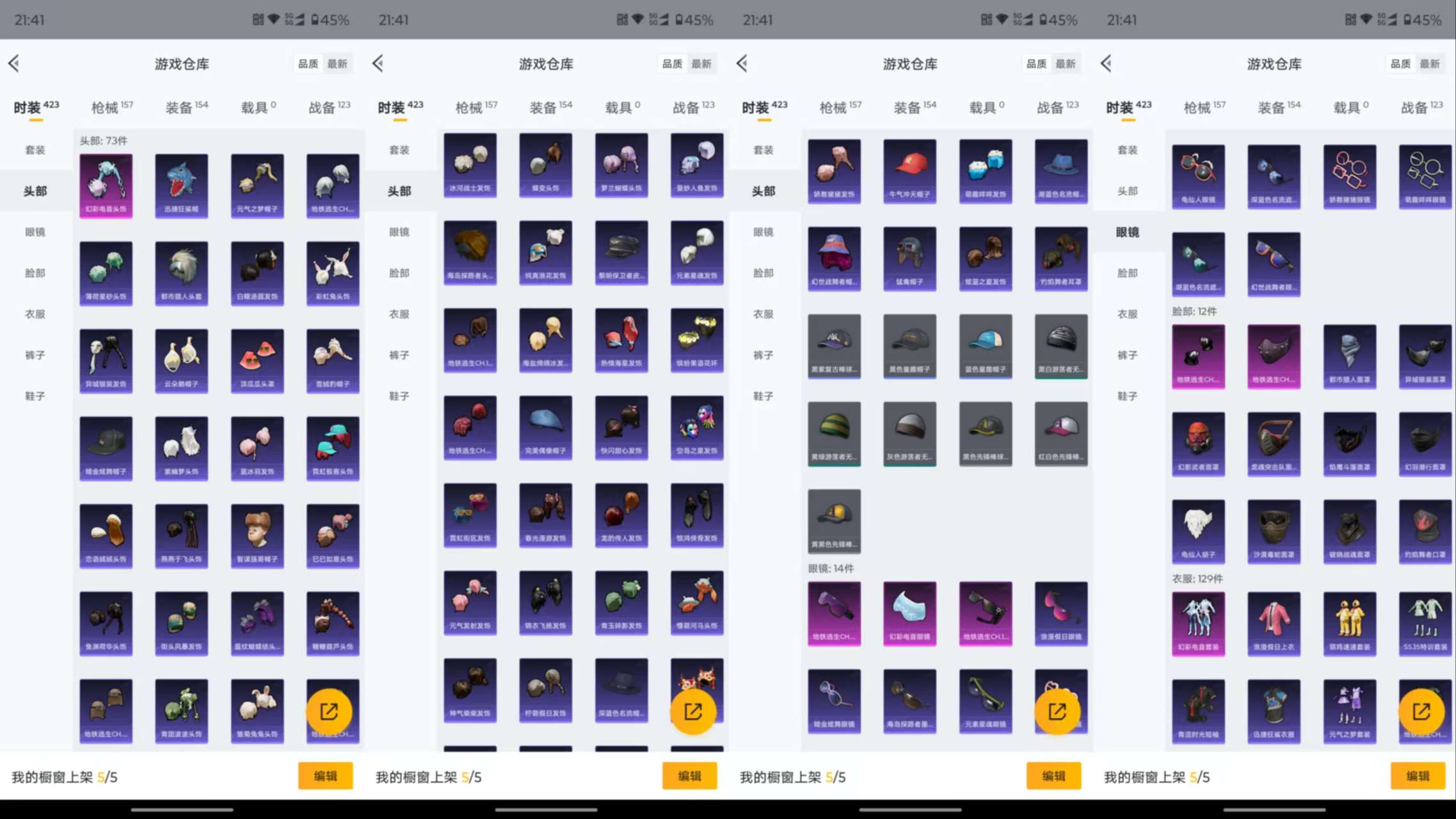Open 衣服 category beside the 头部: 73件 list
The image size is (1456, 819).
(35, 314)
